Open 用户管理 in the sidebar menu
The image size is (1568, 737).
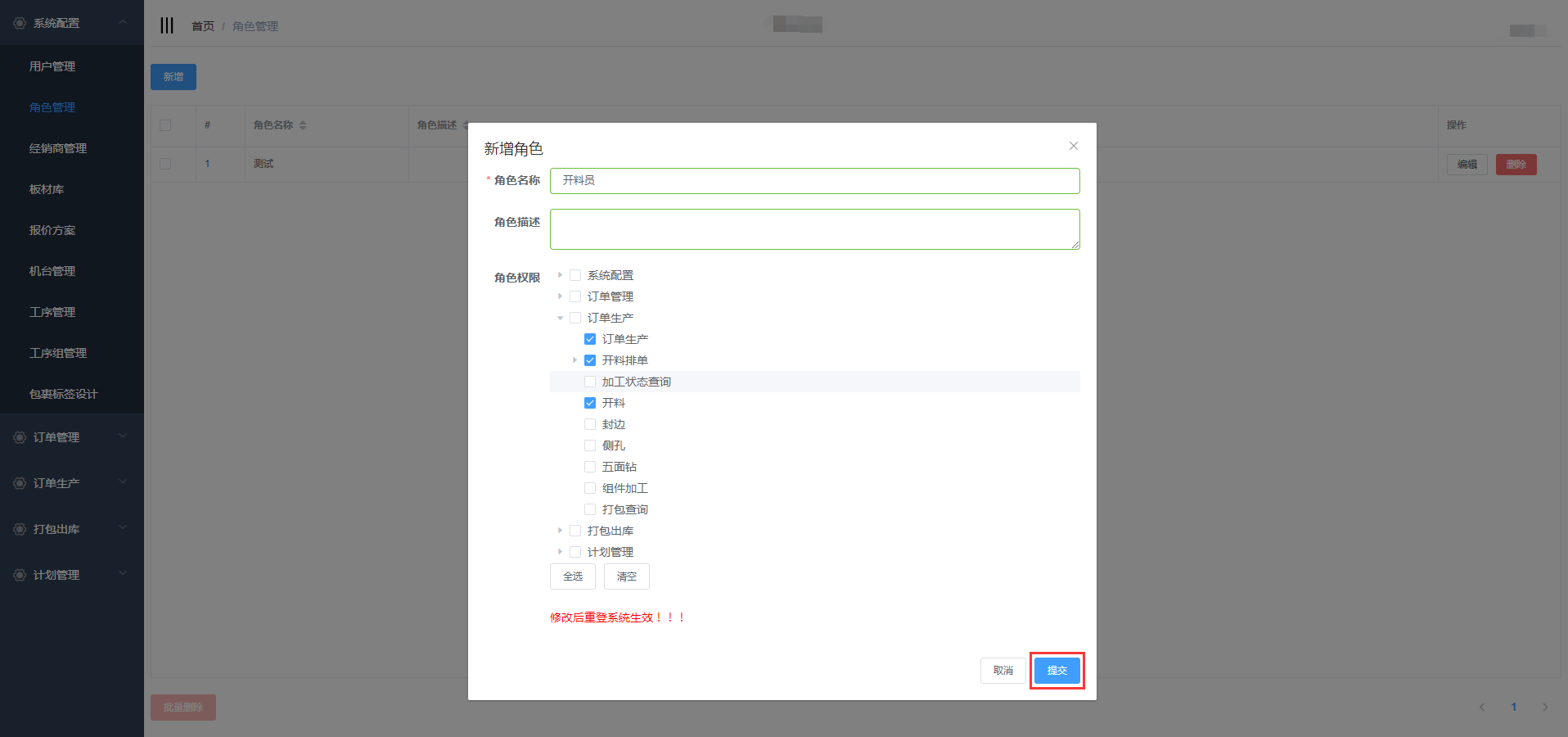click(x=52, y=66)
